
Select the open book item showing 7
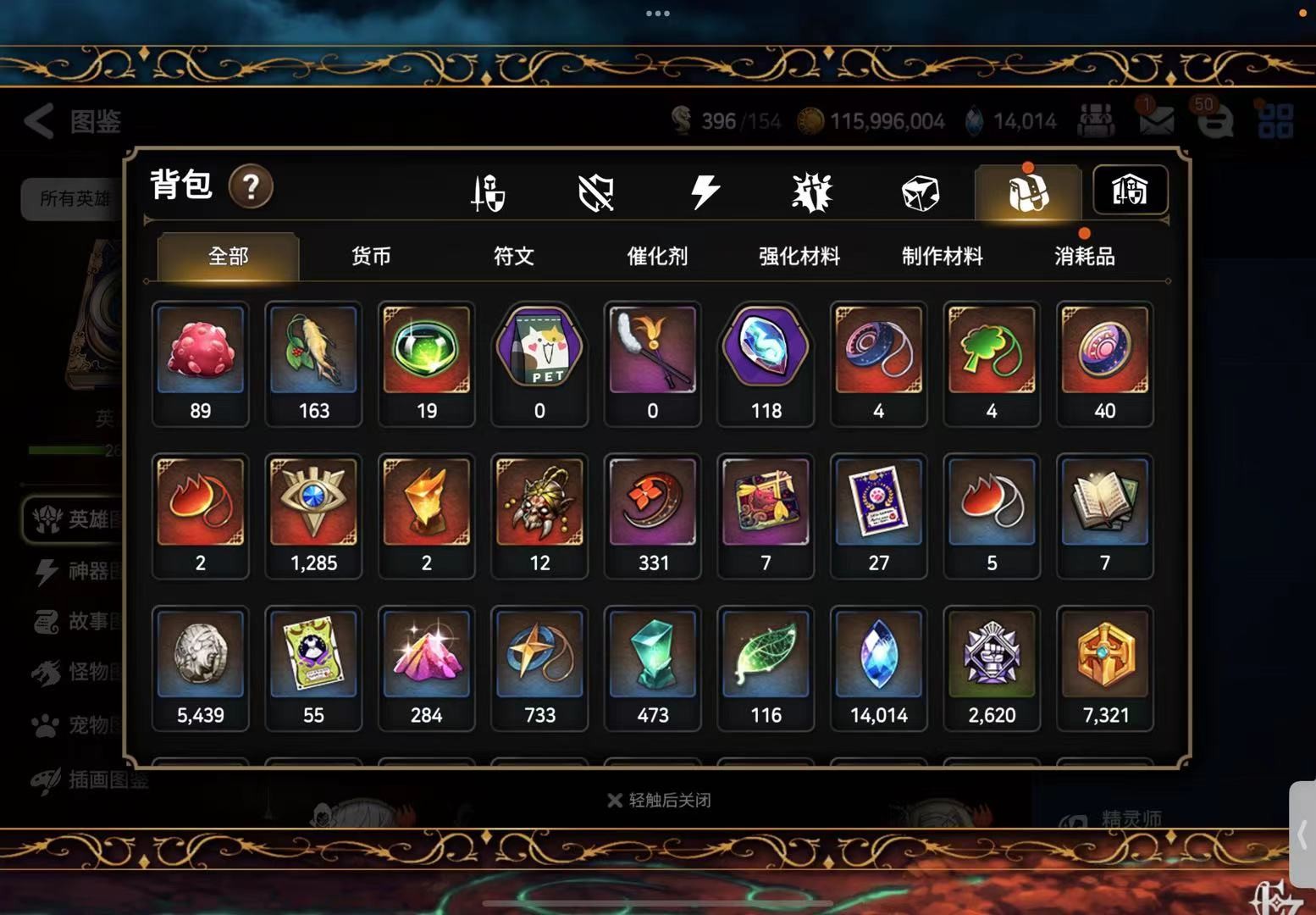click(x=1105, y=516)
